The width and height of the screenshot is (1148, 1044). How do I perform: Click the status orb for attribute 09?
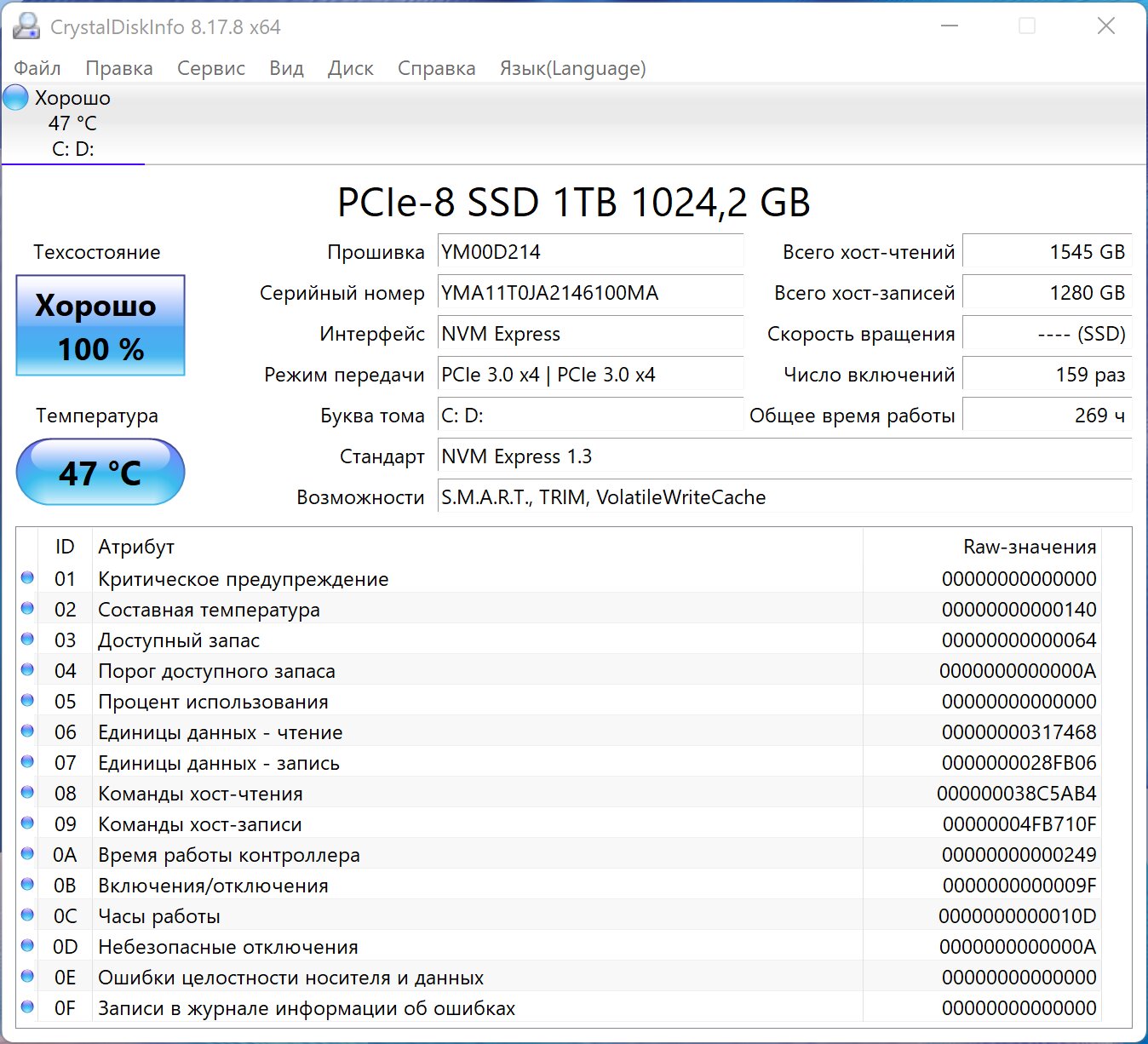click(27, 823)
